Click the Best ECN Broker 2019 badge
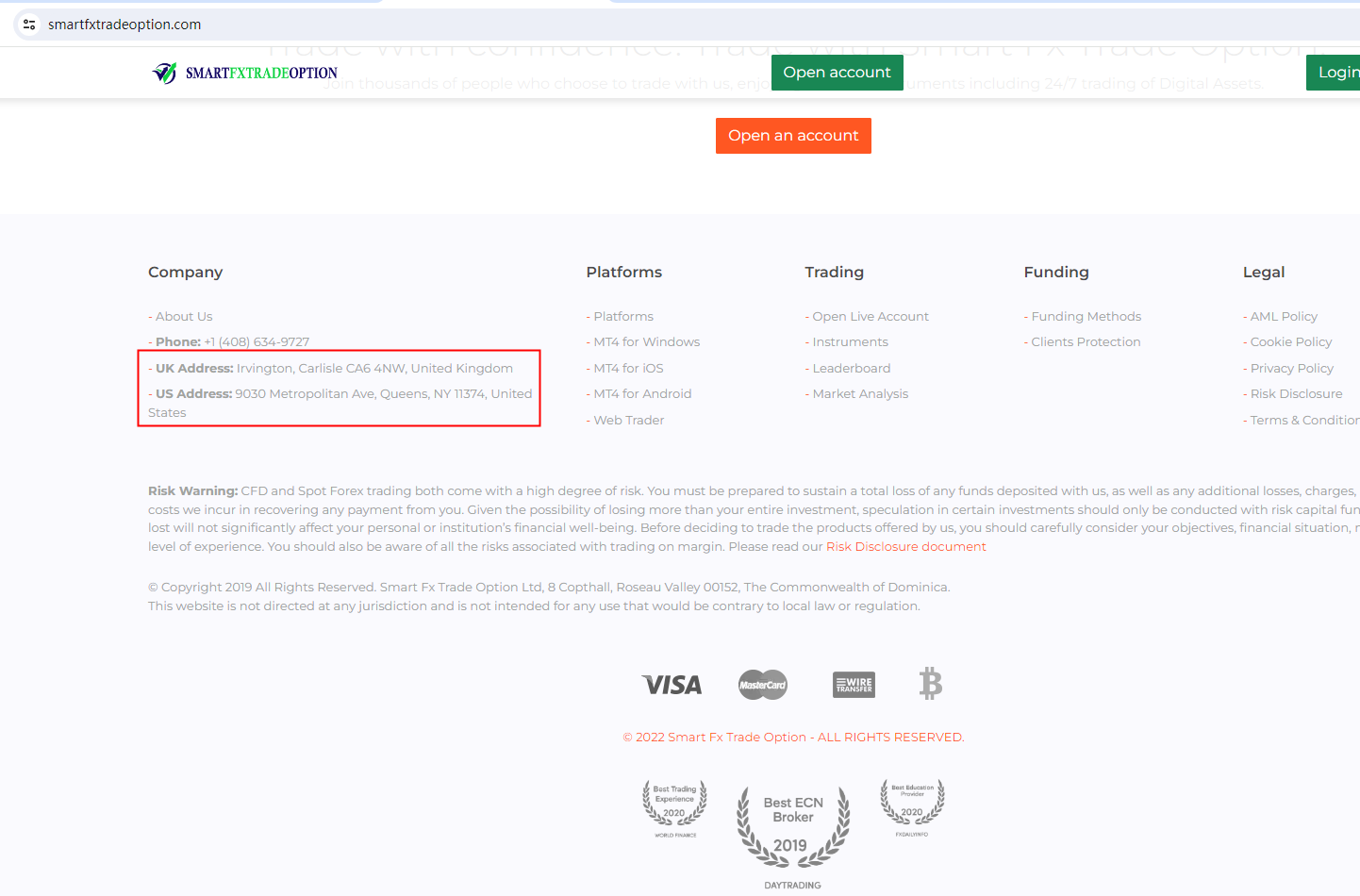Viewport: 1360px width, 896px height. coord(793,838)
